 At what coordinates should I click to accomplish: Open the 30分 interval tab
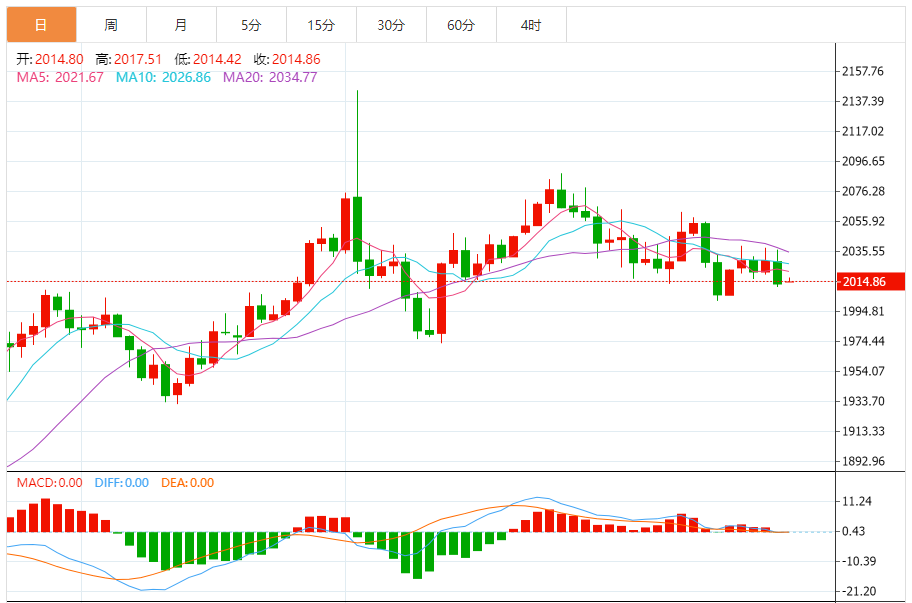[391, 25]
